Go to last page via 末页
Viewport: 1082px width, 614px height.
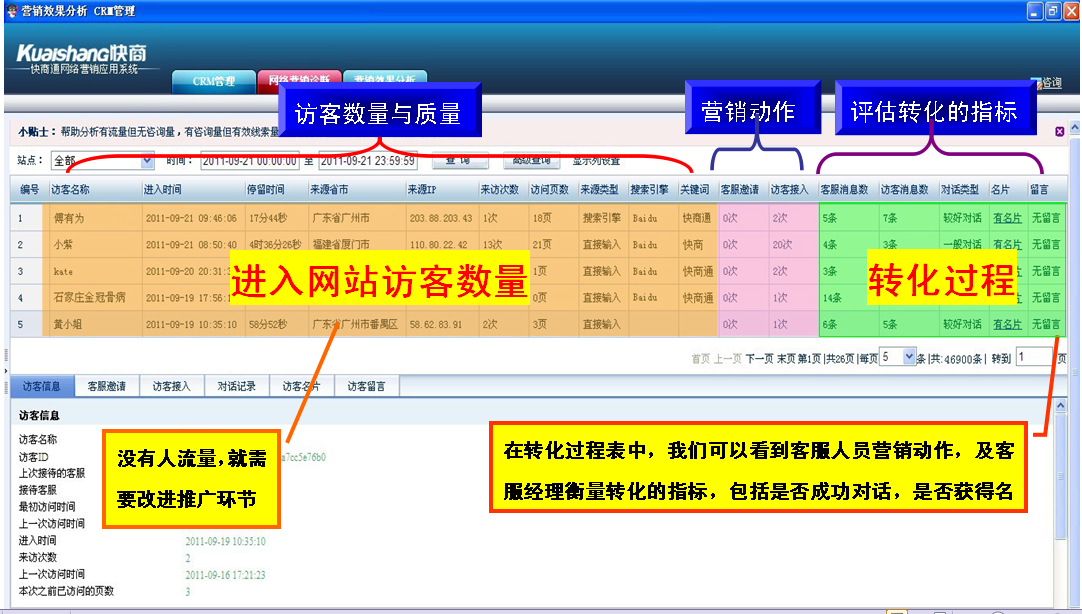click(x=786, y=358)
